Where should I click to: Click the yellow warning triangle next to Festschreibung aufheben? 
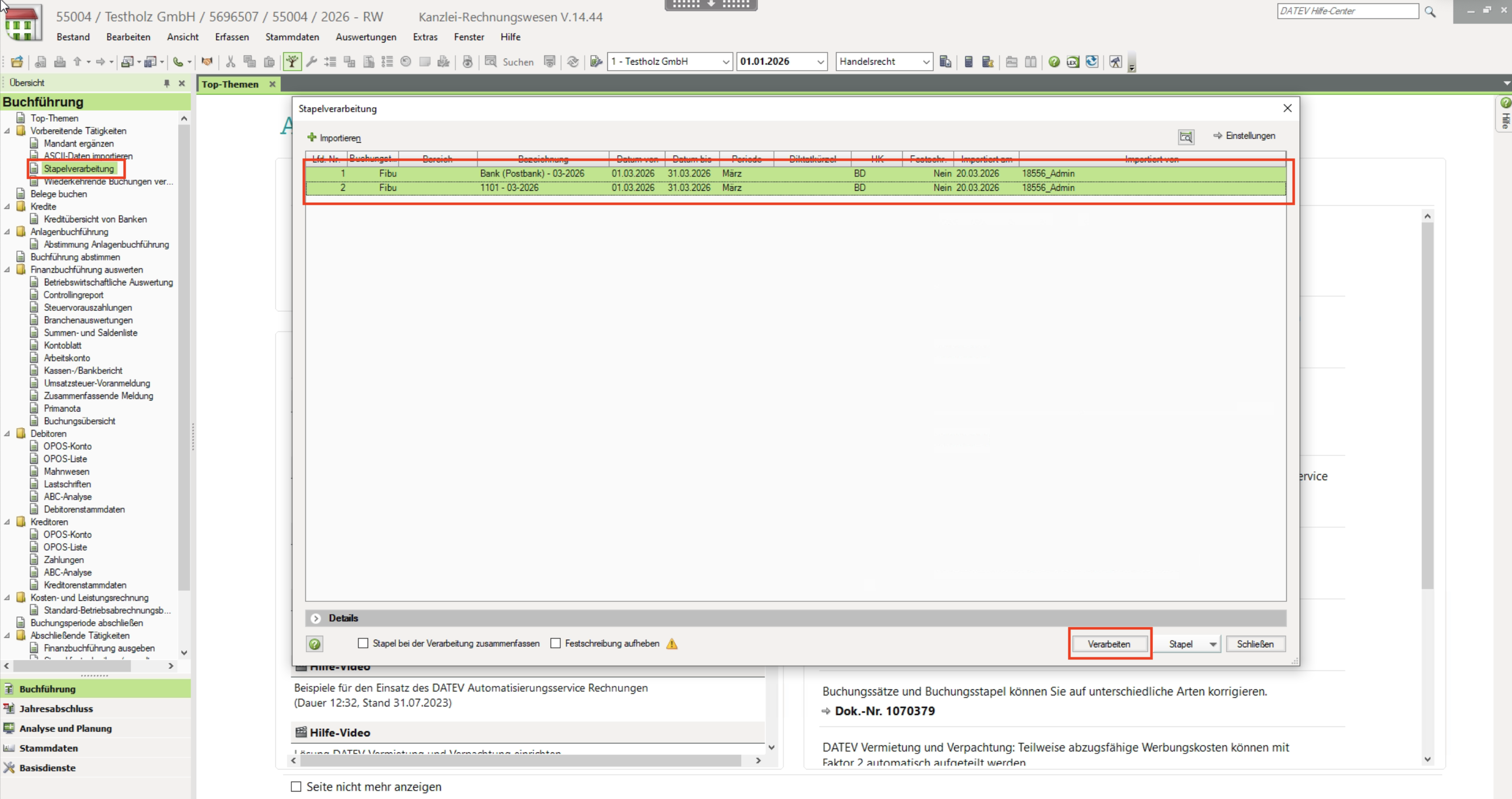pyautogui.click(x=672, y=644)
